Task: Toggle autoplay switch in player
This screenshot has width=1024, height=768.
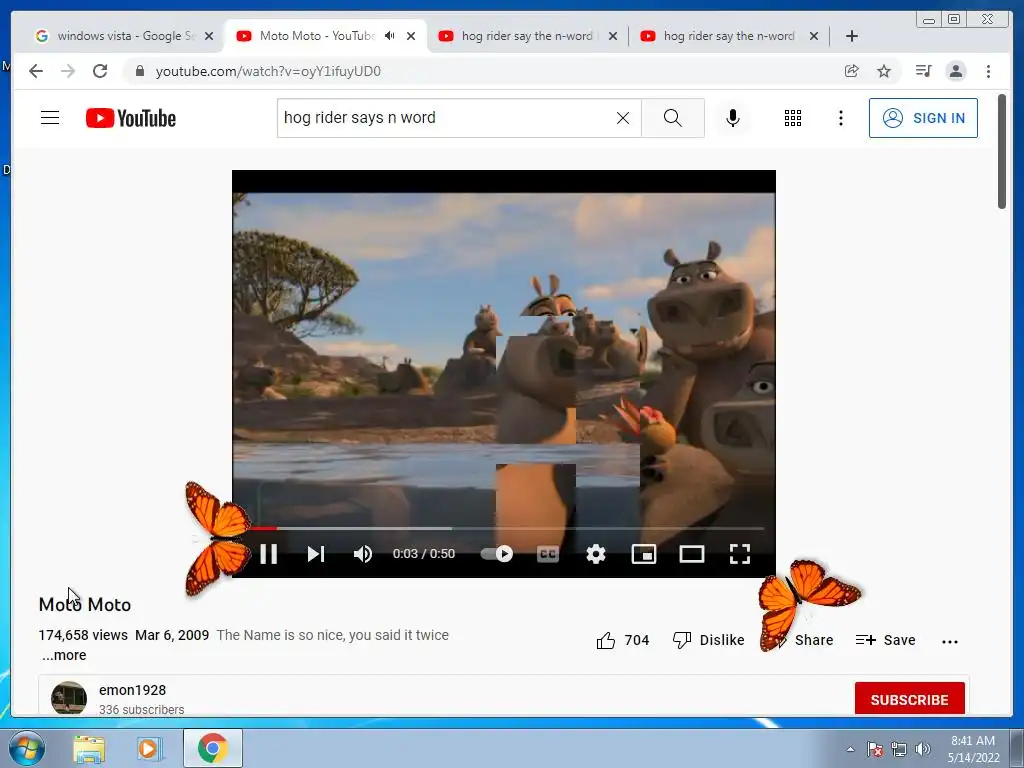Action: pos(497,554)
